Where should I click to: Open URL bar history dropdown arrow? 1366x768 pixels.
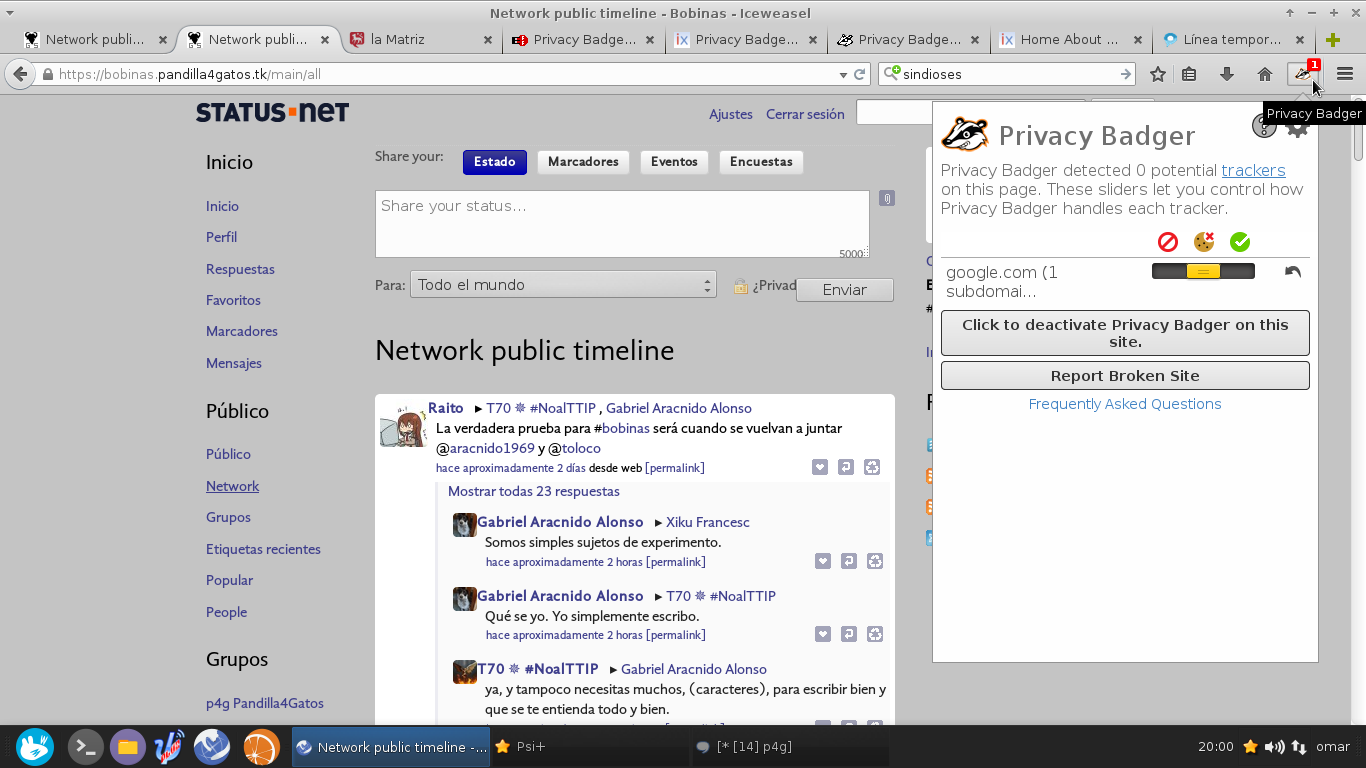[x=843, y=74]
